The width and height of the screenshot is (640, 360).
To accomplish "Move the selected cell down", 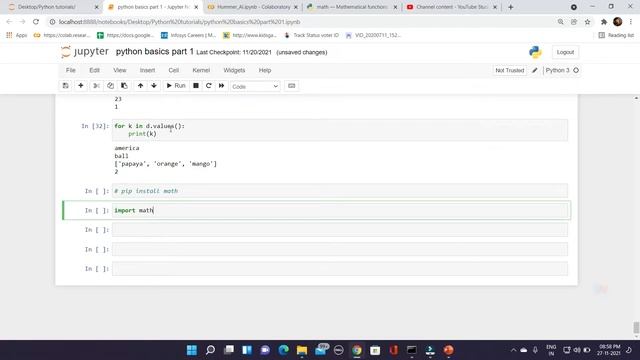I will (x=154, y=86).
